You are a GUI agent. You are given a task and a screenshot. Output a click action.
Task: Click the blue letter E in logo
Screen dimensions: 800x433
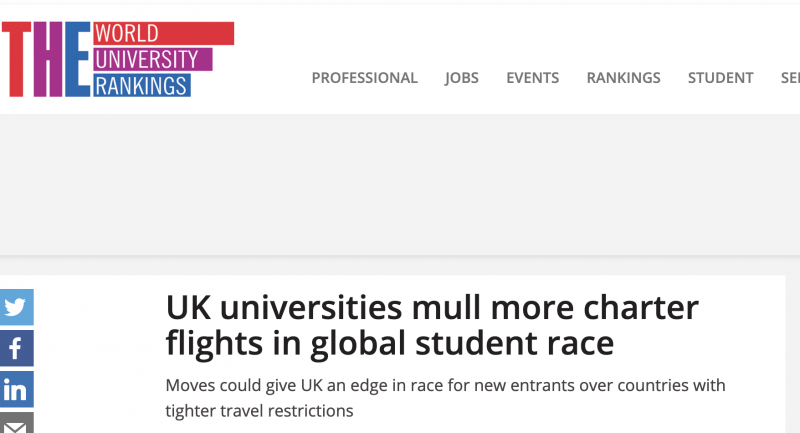pos(78,59)
